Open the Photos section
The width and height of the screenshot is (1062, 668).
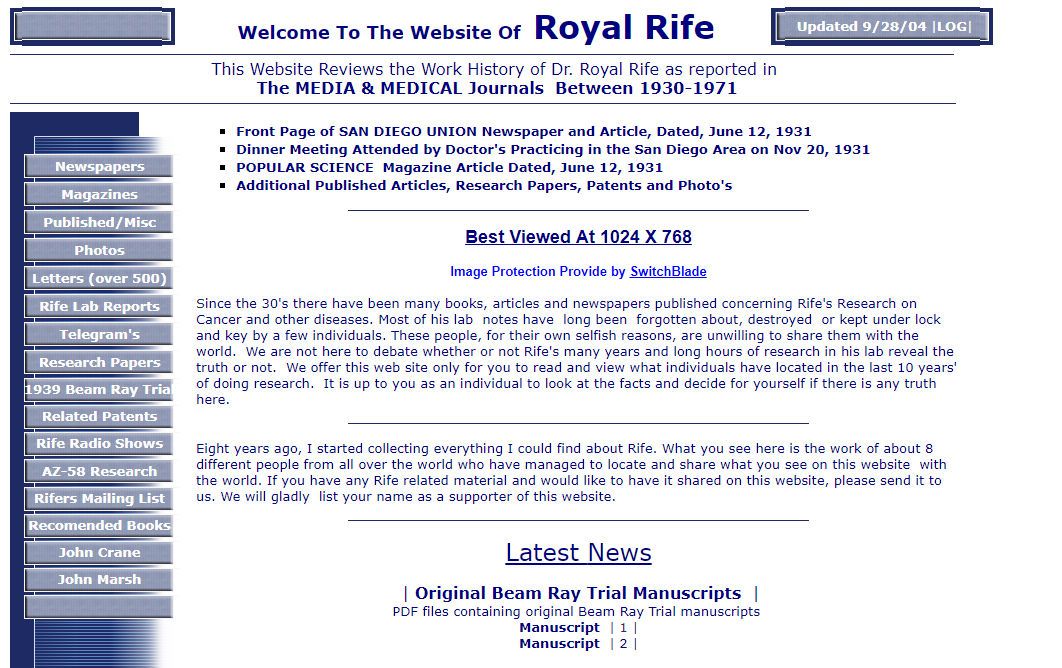coord(99,250)
